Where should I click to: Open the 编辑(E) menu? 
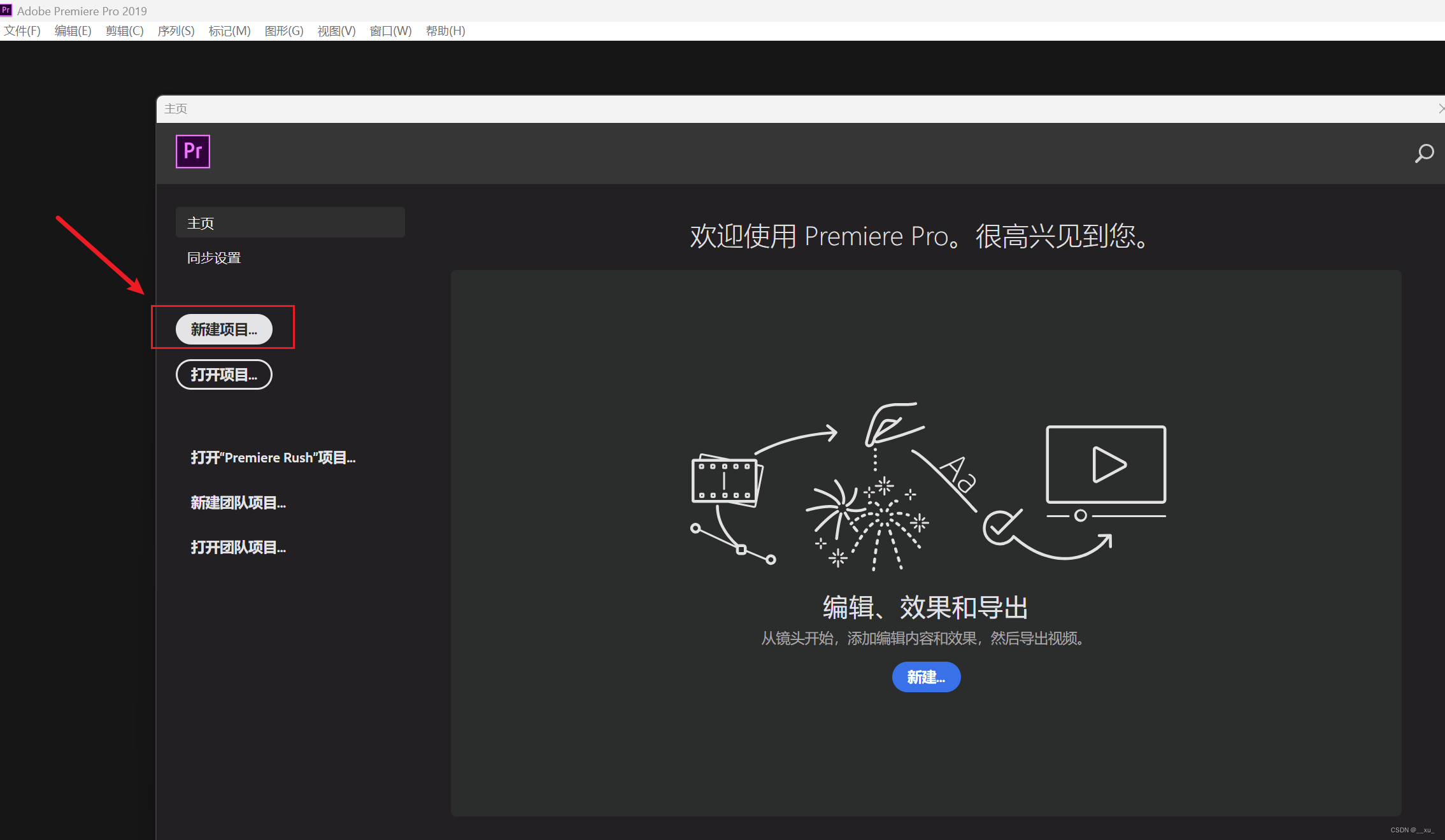click(73, 31)
